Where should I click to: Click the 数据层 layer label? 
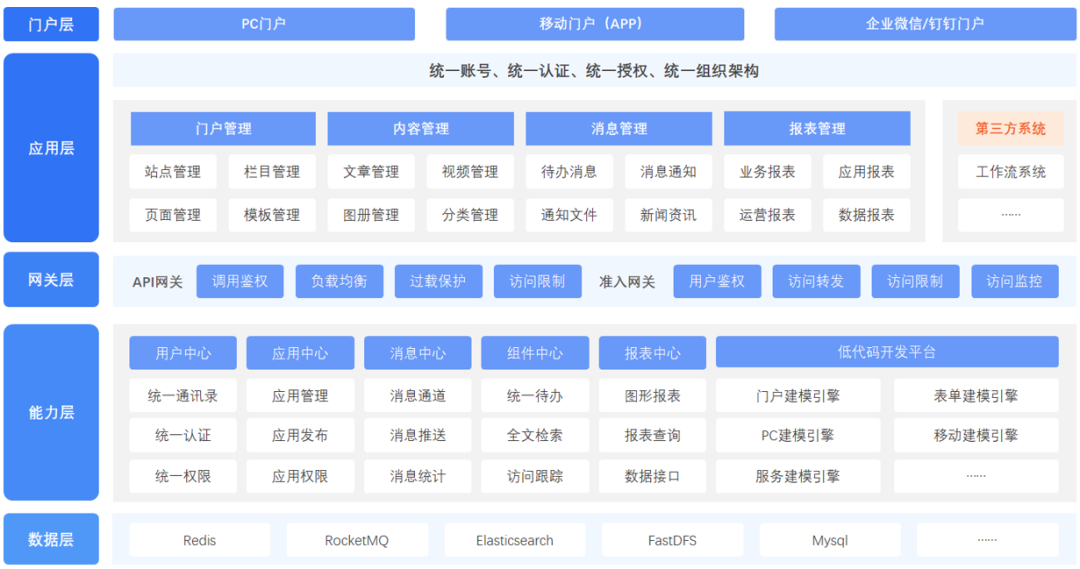point(51,540)
